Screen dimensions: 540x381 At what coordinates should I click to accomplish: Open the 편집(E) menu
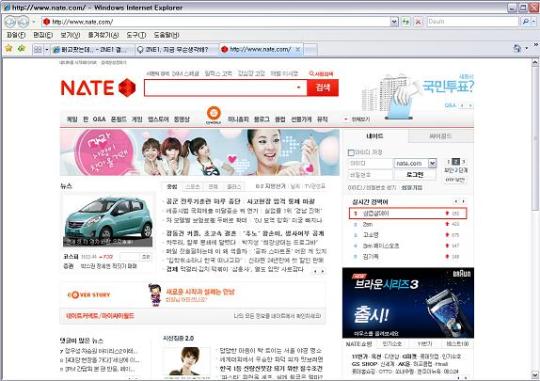[x=43, y=35]
